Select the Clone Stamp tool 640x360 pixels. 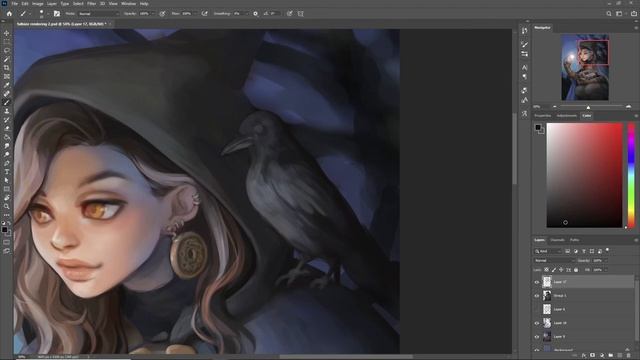(x=7, y=111)
